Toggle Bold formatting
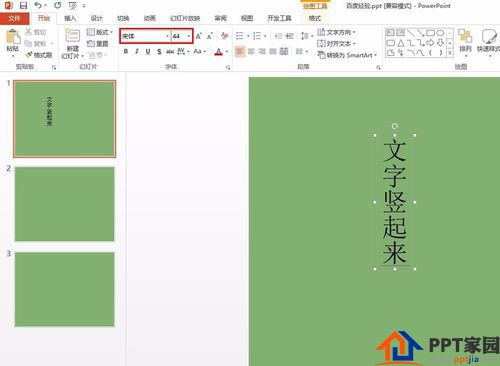The width and height of the screenshot is (500, 366). pyautogui.click(x=126, y=51)
